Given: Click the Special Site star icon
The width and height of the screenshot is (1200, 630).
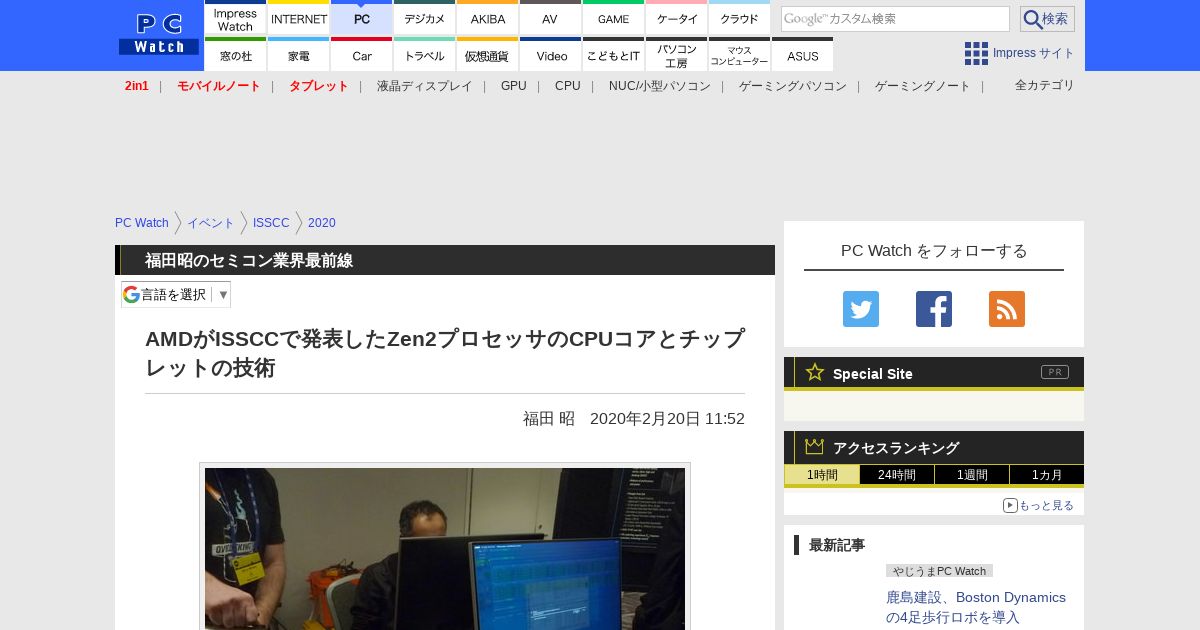Looking at the screenshot, I should click(815, 372).
